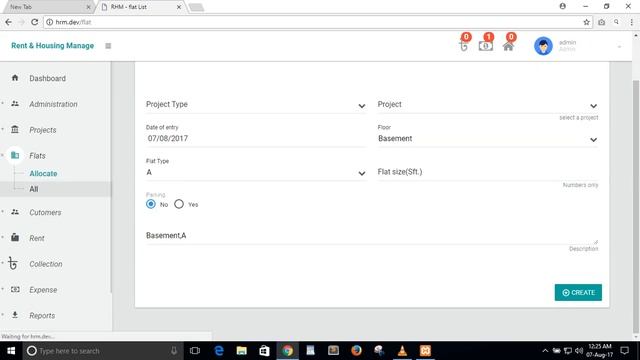Open File Explorer from the taskbar
Viewport: 640px width, 360px height.
tap(242, 351)
